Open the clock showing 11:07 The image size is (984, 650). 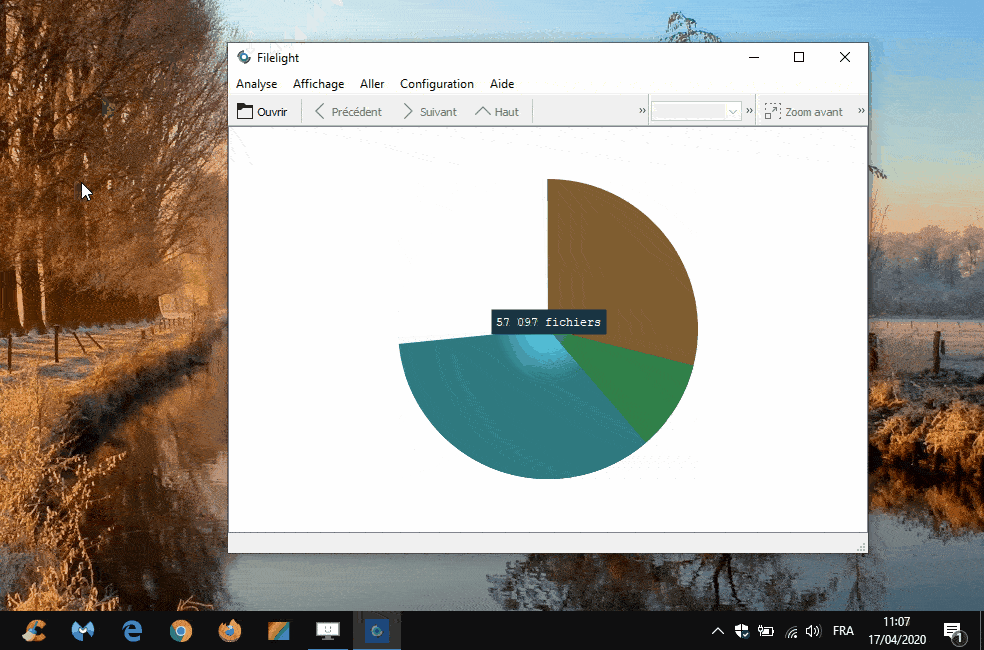(x=897, y=631)
